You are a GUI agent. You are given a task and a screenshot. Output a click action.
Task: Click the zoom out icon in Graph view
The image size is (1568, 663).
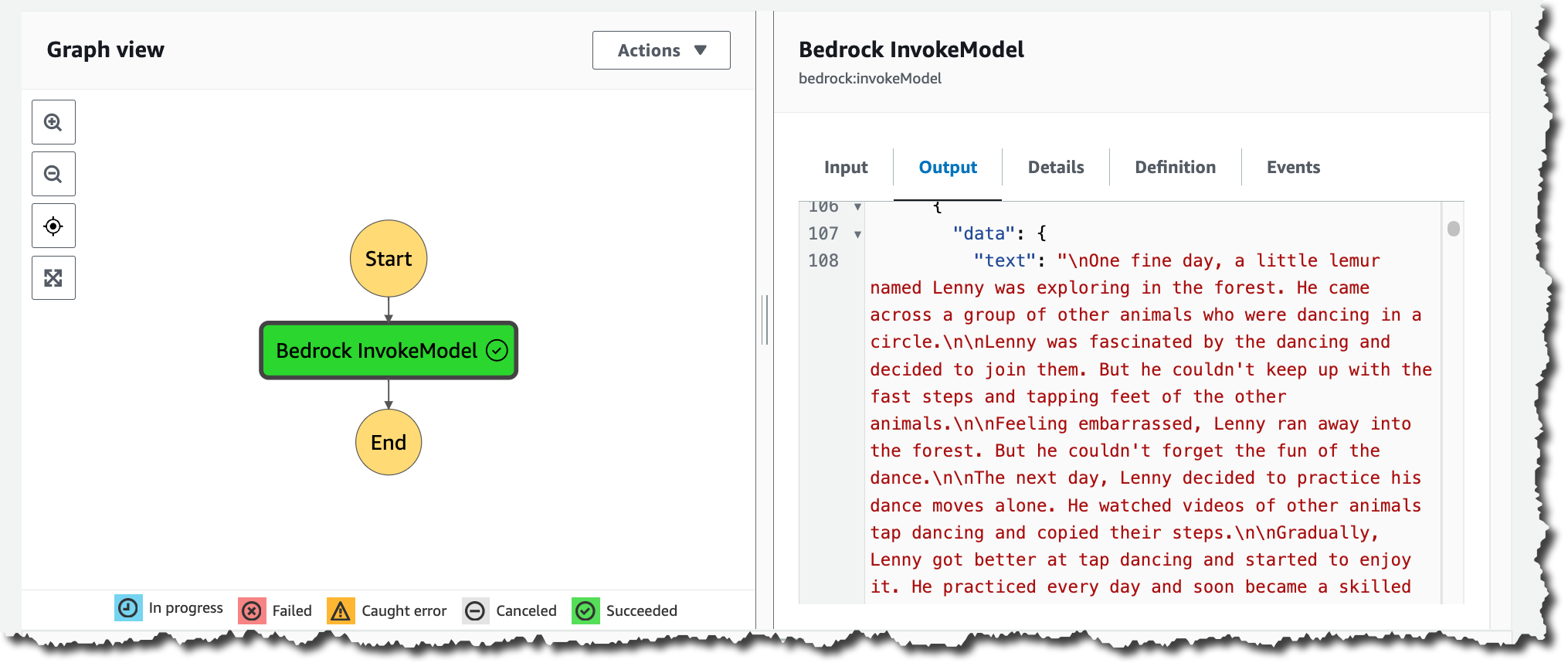53,174
